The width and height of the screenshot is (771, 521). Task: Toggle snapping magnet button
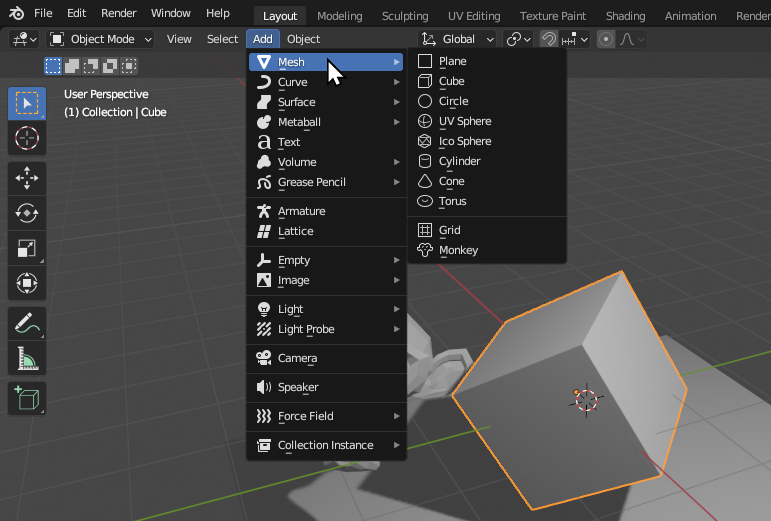tap(549, 39)
